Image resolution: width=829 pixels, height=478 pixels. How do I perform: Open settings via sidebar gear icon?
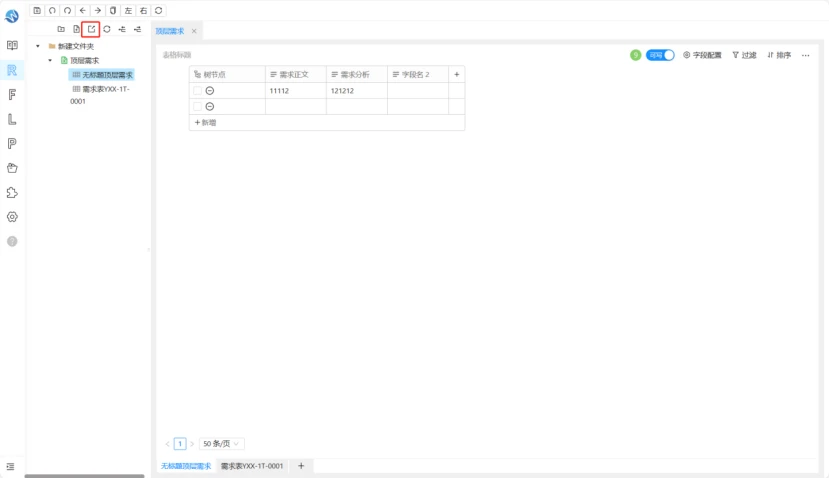[x=12, y=217]
